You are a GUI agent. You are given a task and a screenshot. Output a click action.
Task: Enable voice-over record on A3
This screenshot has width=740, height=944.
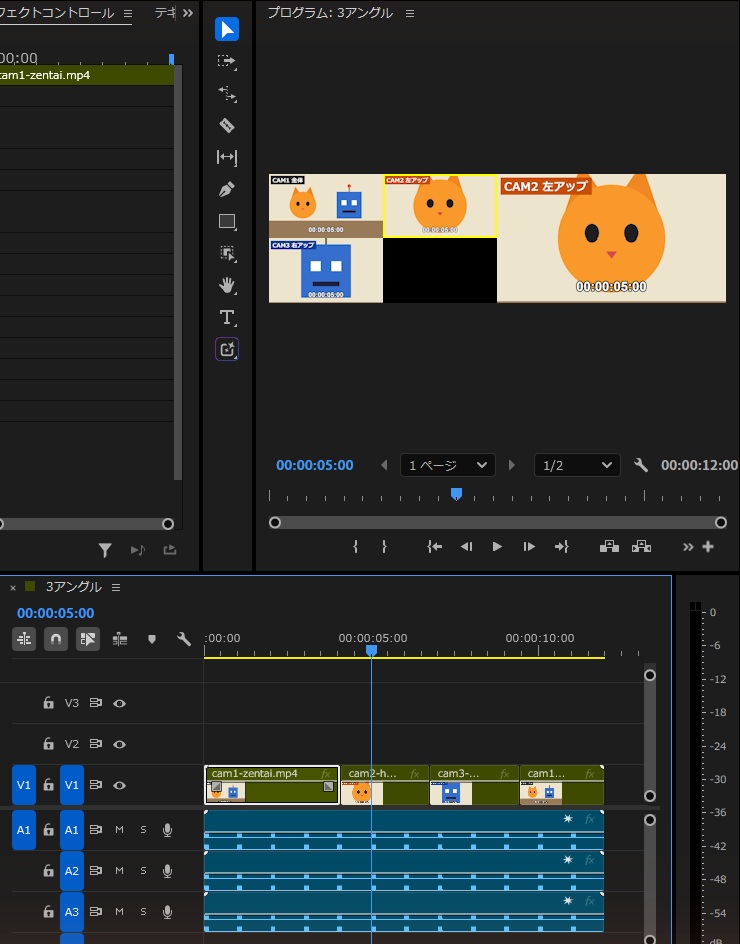(x=167, y=911)
